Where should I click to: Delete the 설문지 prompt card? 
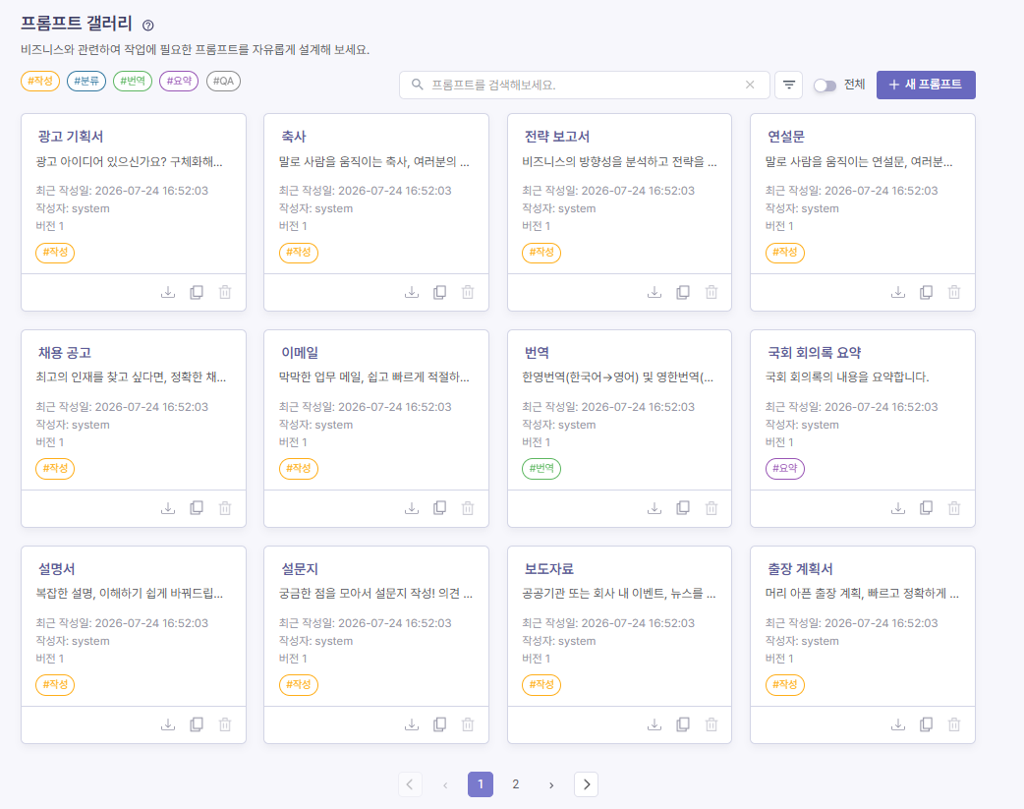tap(468, 724)
